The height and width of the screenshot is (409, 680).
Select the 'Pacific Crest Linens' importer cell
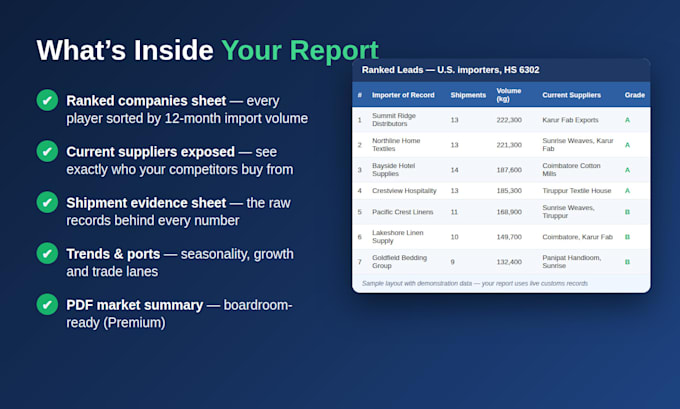(x=402, y=212)
